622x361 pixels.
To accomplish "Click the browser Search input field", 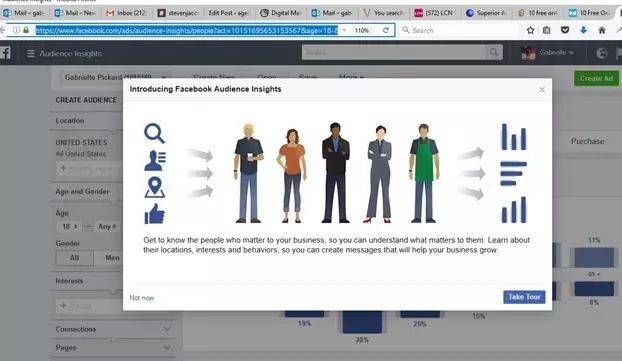I will pyautogui.click(x=459, y=30).
